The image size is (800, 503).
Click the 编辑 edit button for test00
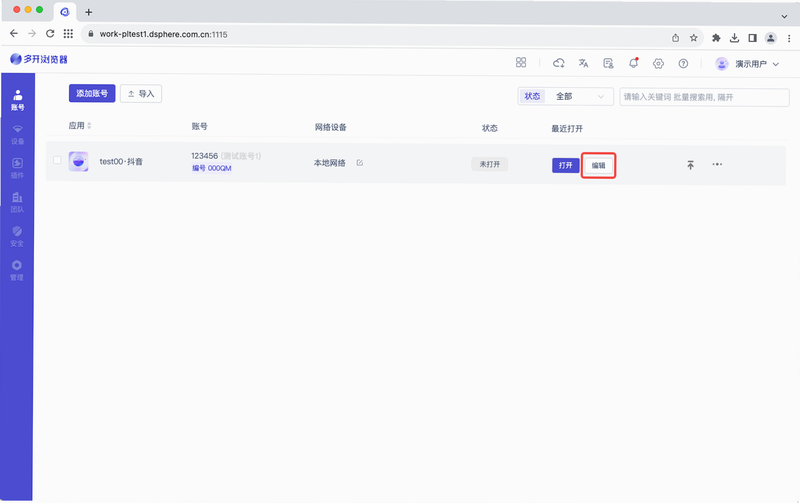pos(598,165)
